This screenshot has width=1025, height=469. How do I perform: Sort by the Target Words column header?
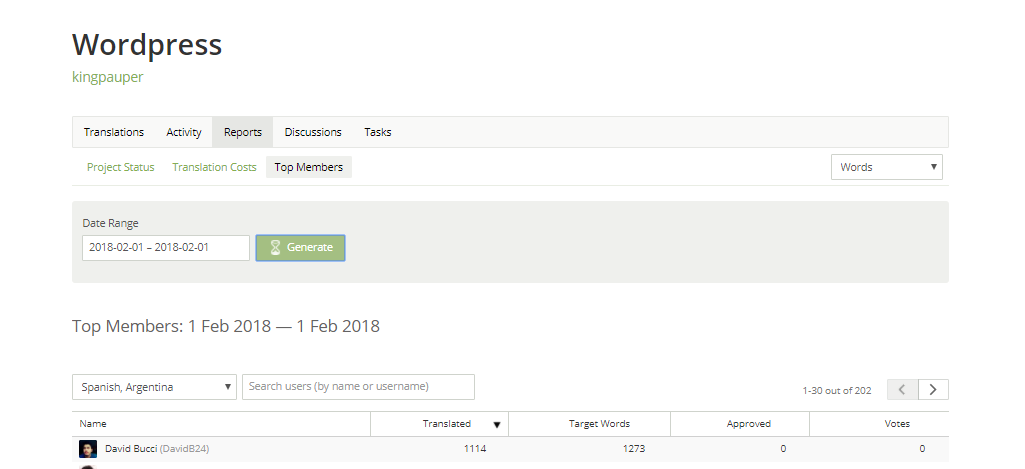[599, 424]
